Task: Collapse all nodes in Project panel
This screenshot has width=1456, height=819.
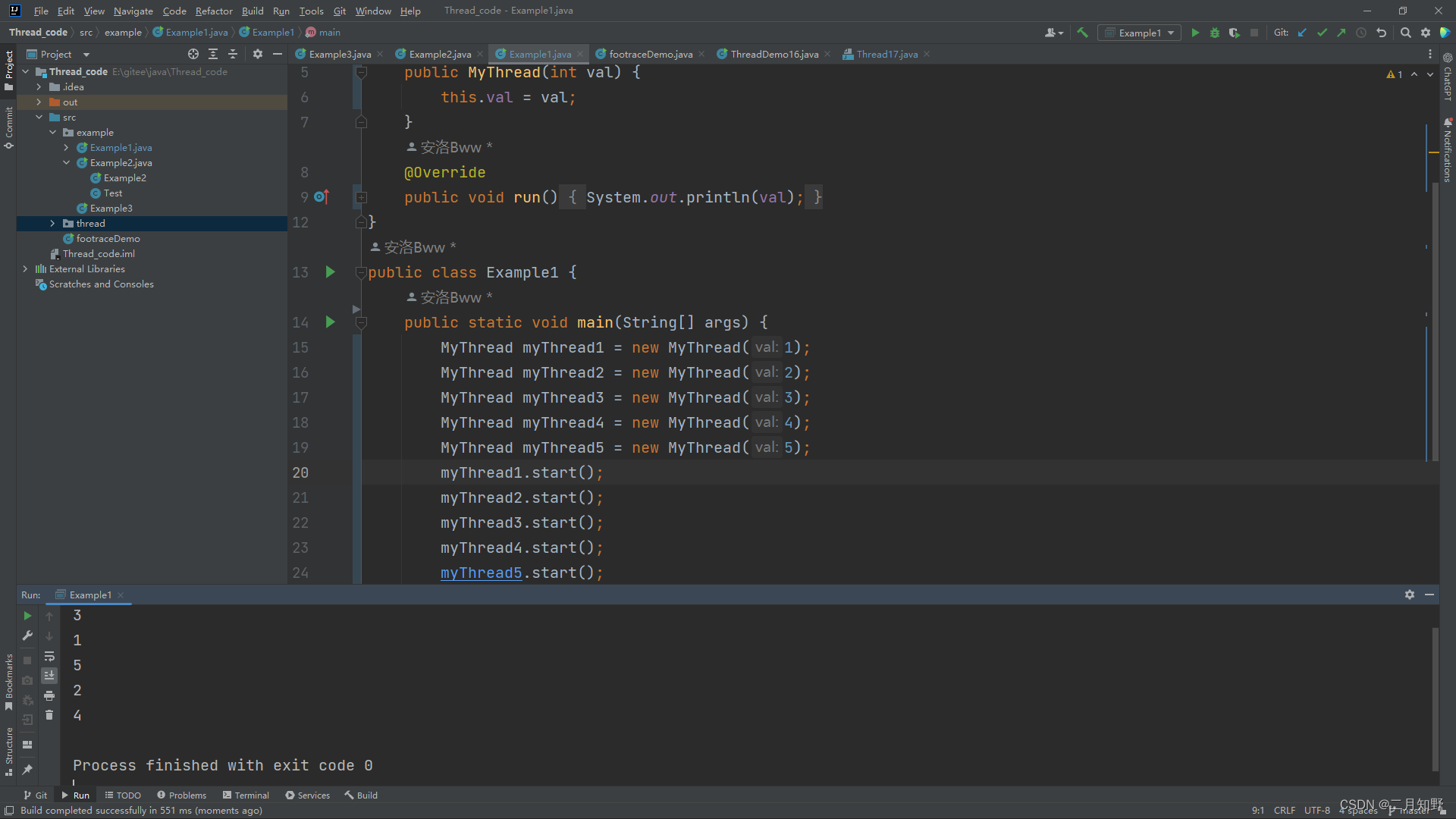Action: click(233, 54)
